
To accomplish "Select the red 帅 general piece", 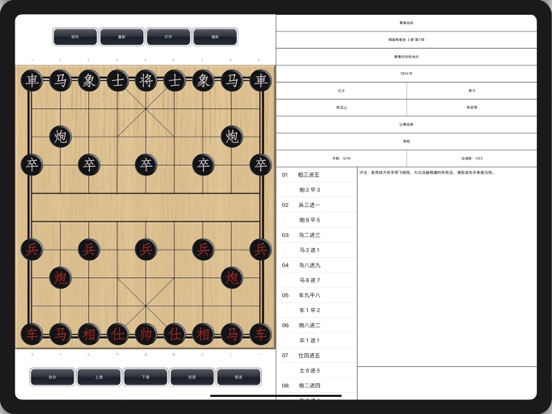I will click(x=146, y=334).
